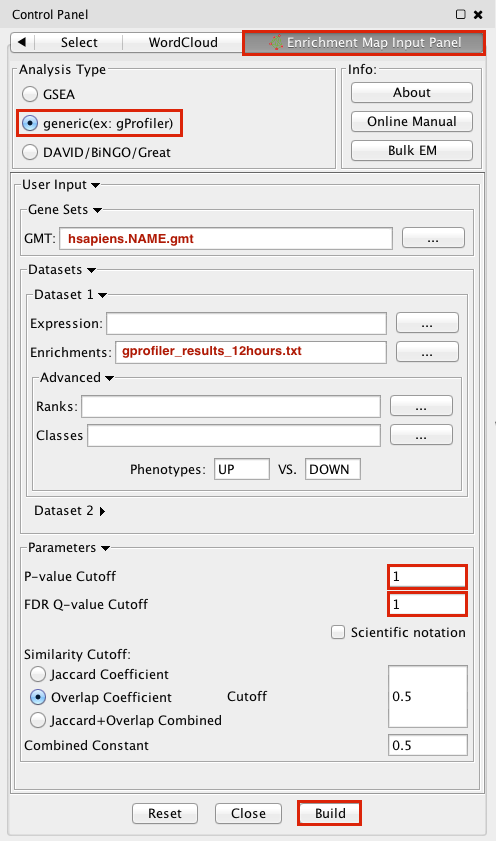Collapse the Gene Sets section
This screenshot has width=496, height=841.
(97, 210)
